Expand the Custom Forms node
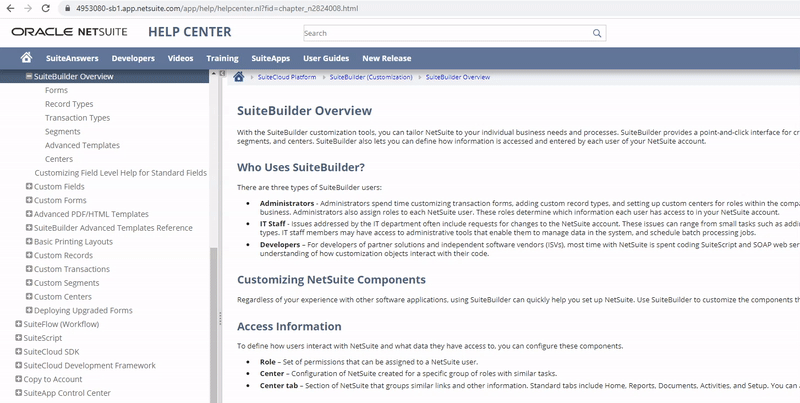800x403 pixels. [29, 200]
